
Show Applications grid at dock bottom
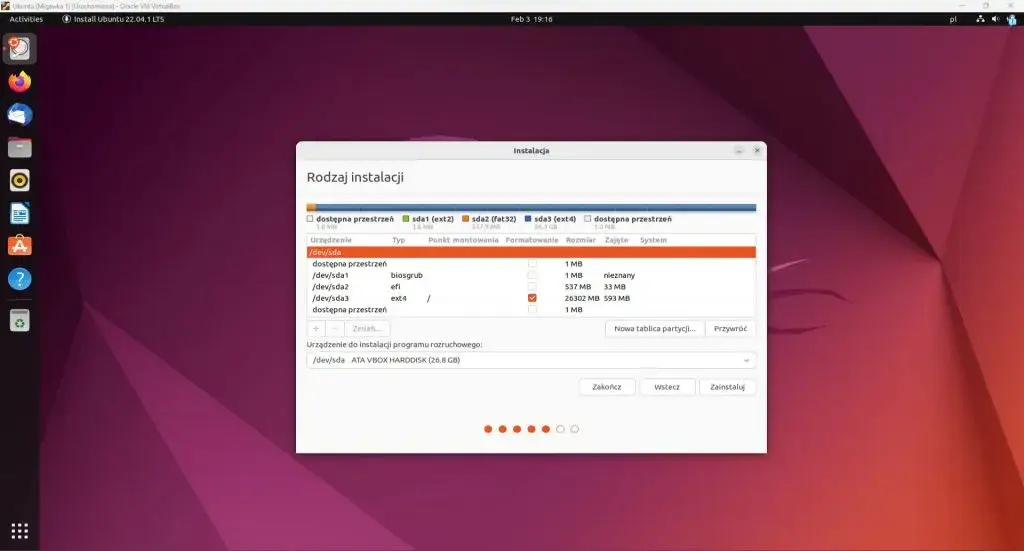click(x=20, y=531)
